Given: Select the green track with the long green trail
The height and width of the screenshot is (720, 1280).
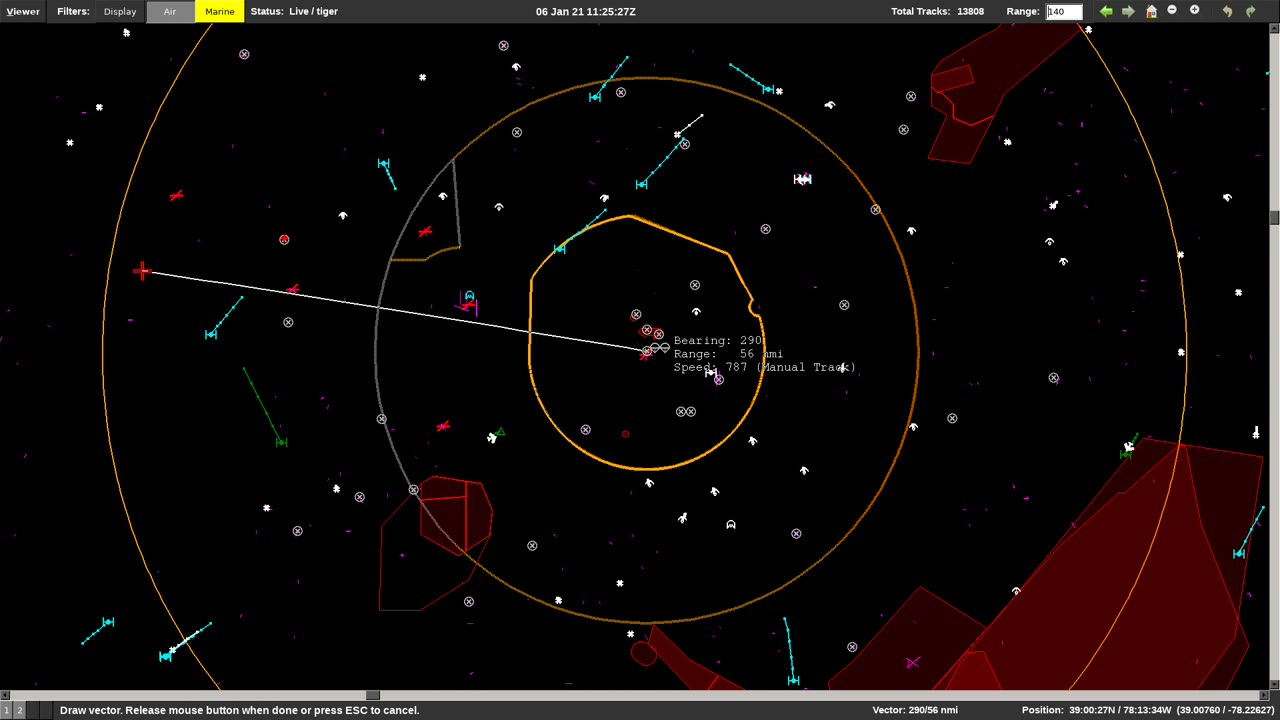Looking at the screenshot, I should tap(281, 442).
